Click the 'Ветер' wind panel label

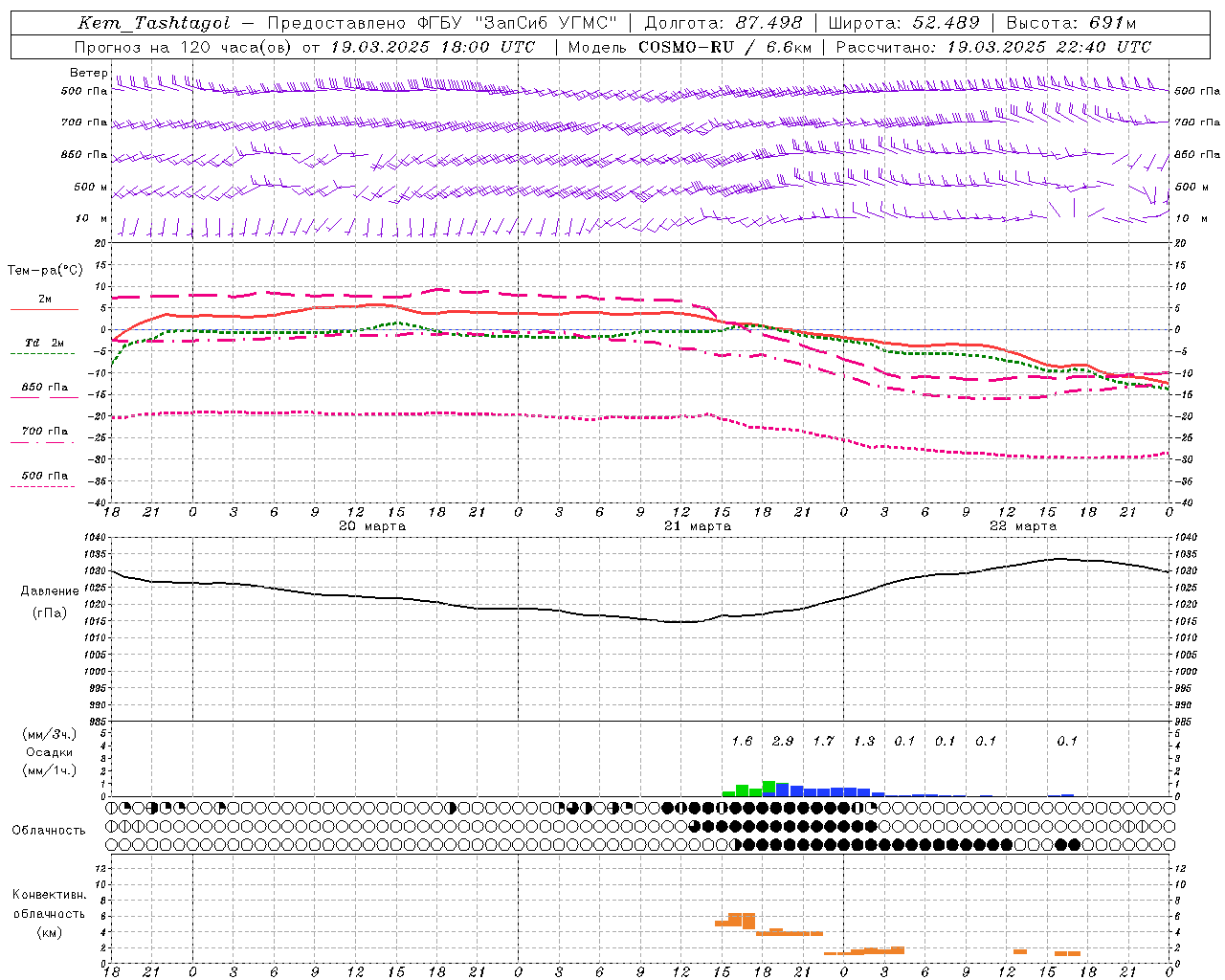pyautogui.click(x=88, y=73)
